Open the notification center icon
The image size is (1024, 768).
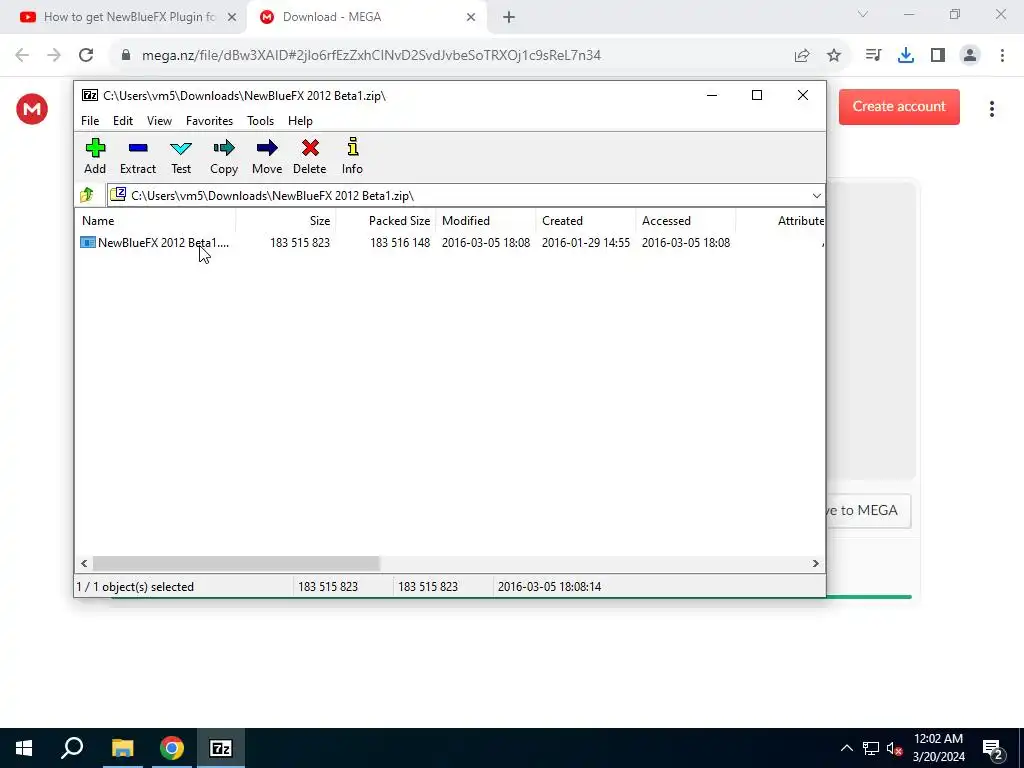point(993,750)
